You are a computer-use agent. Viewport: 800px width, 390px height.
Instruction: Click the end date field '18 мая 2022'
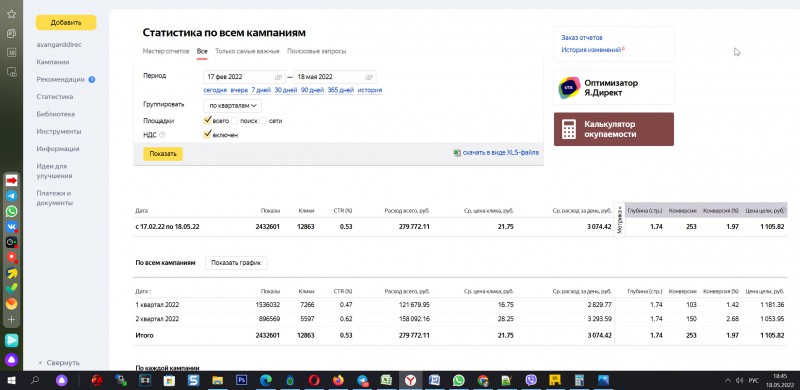(335, 77)
